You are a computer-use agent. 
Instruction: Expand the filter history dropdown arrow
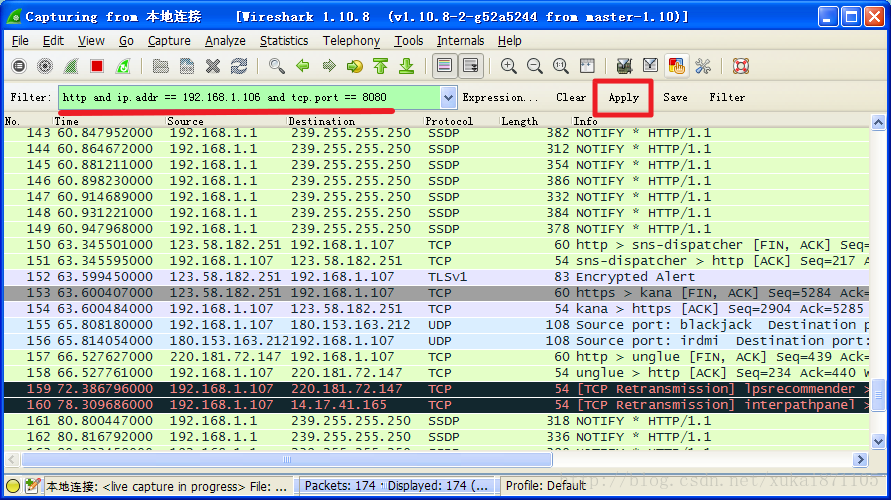(448, 98)
